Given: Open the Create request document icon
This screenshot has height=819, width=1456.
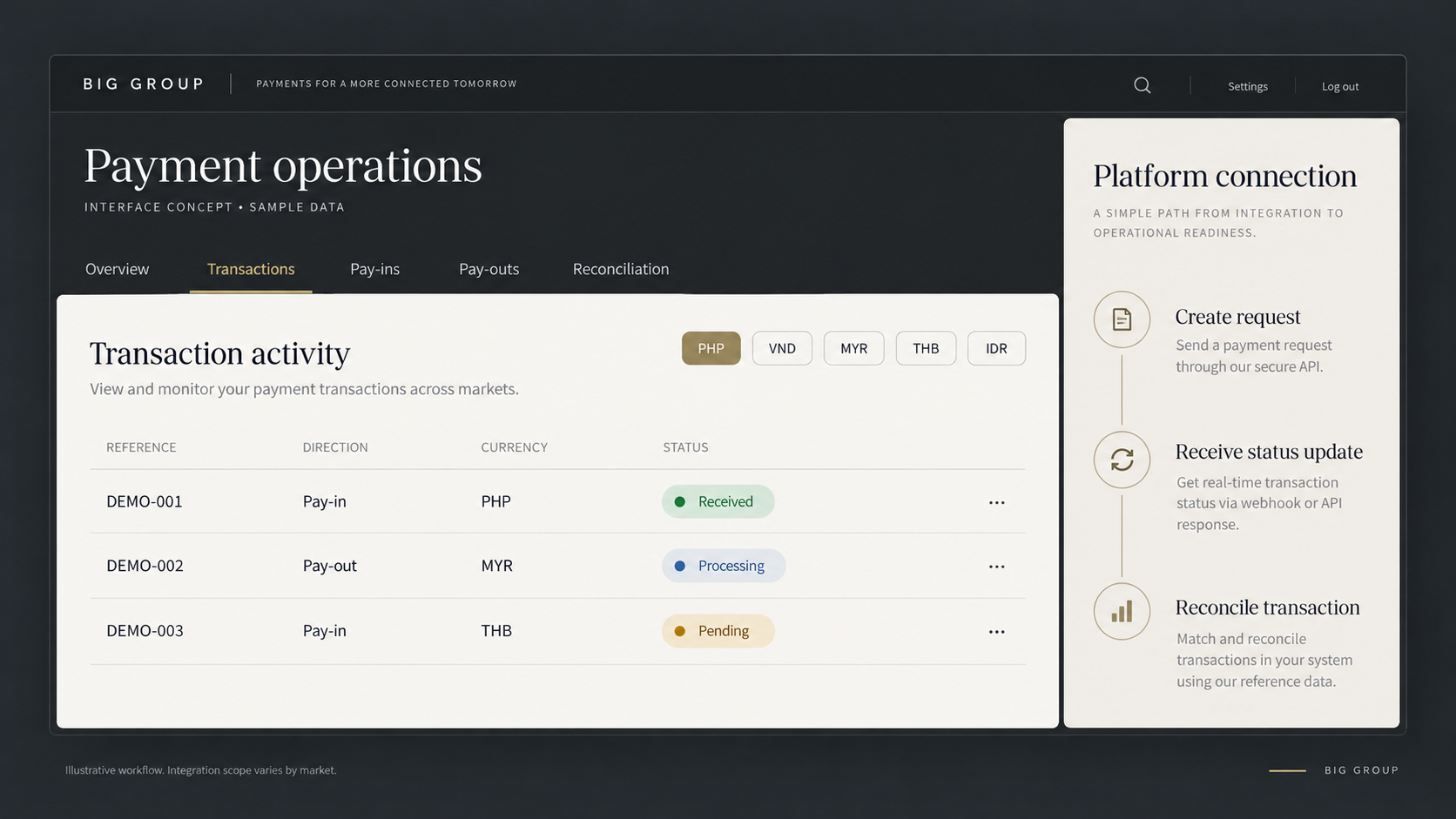Looking at the screenshot, I should click(1122, 319).
